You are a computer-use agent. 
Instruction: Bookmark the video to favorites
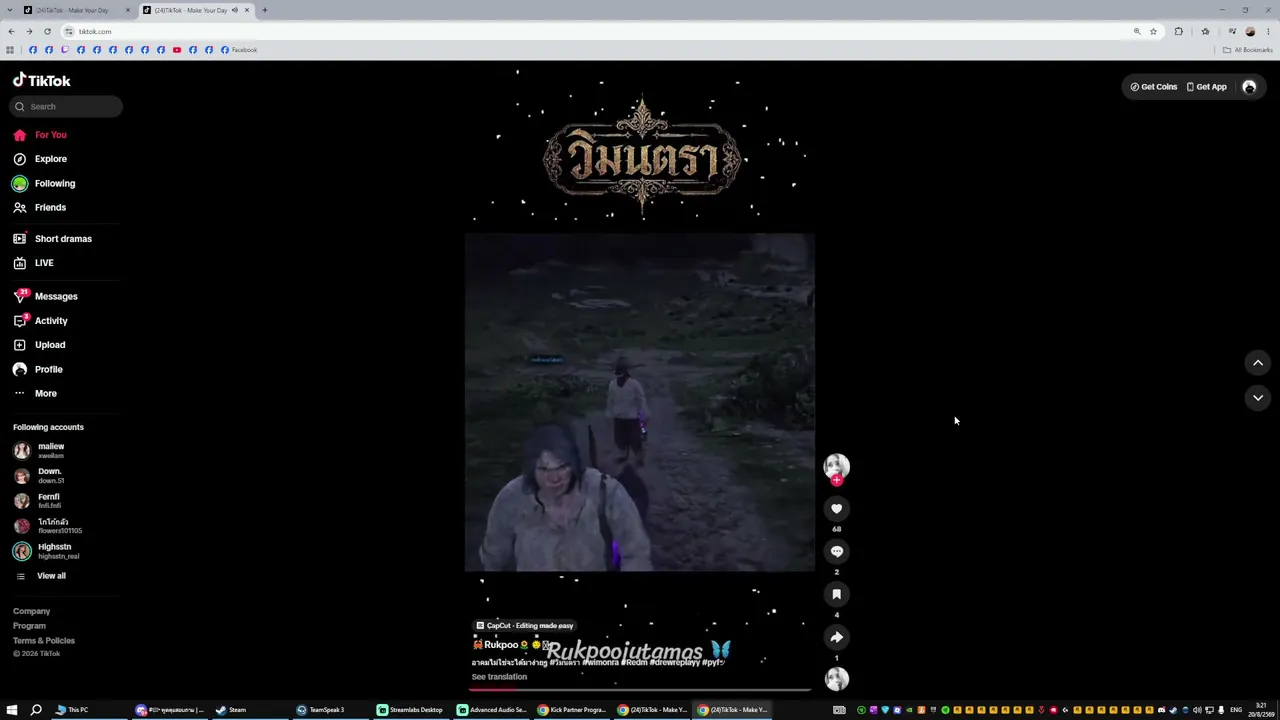[837, 594]
